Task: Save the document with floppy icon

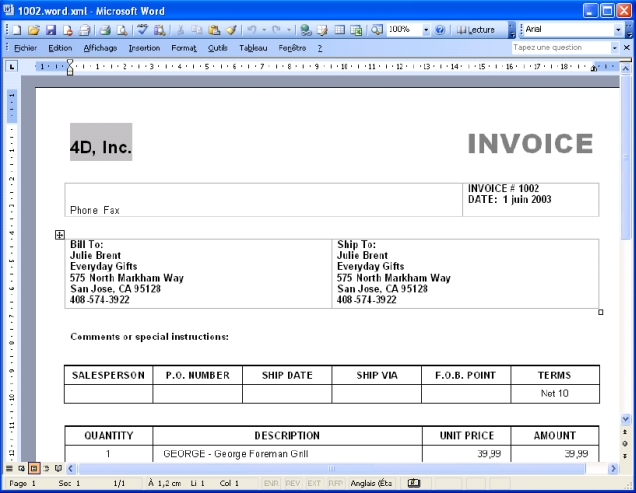Action: coord(49,30)
